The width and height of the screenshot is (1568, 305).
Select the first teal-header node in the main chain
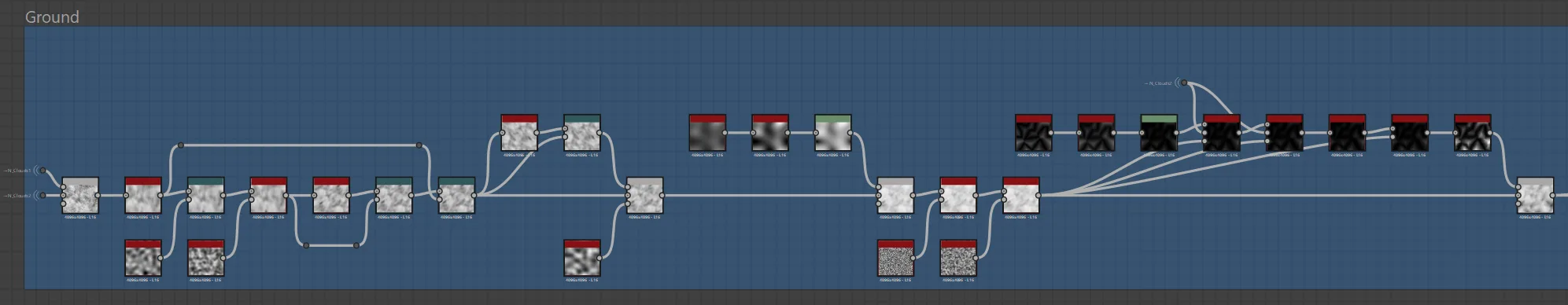(206, 196)
